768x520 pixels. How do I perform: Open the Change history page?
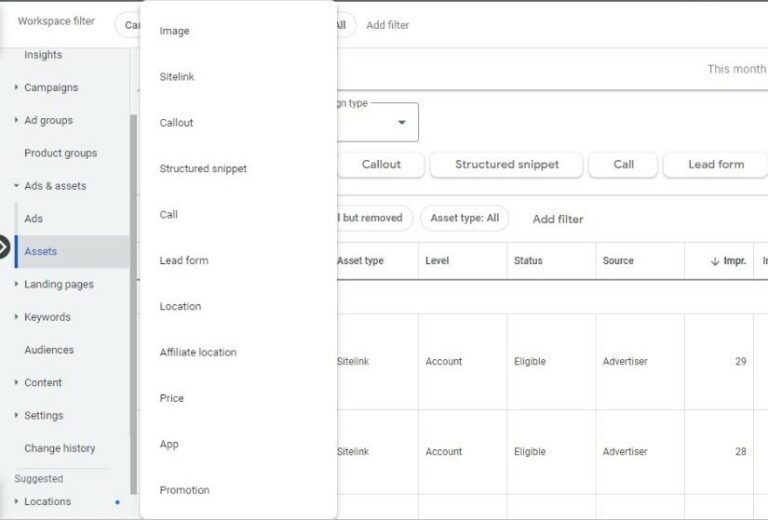(x=60, y=448)
